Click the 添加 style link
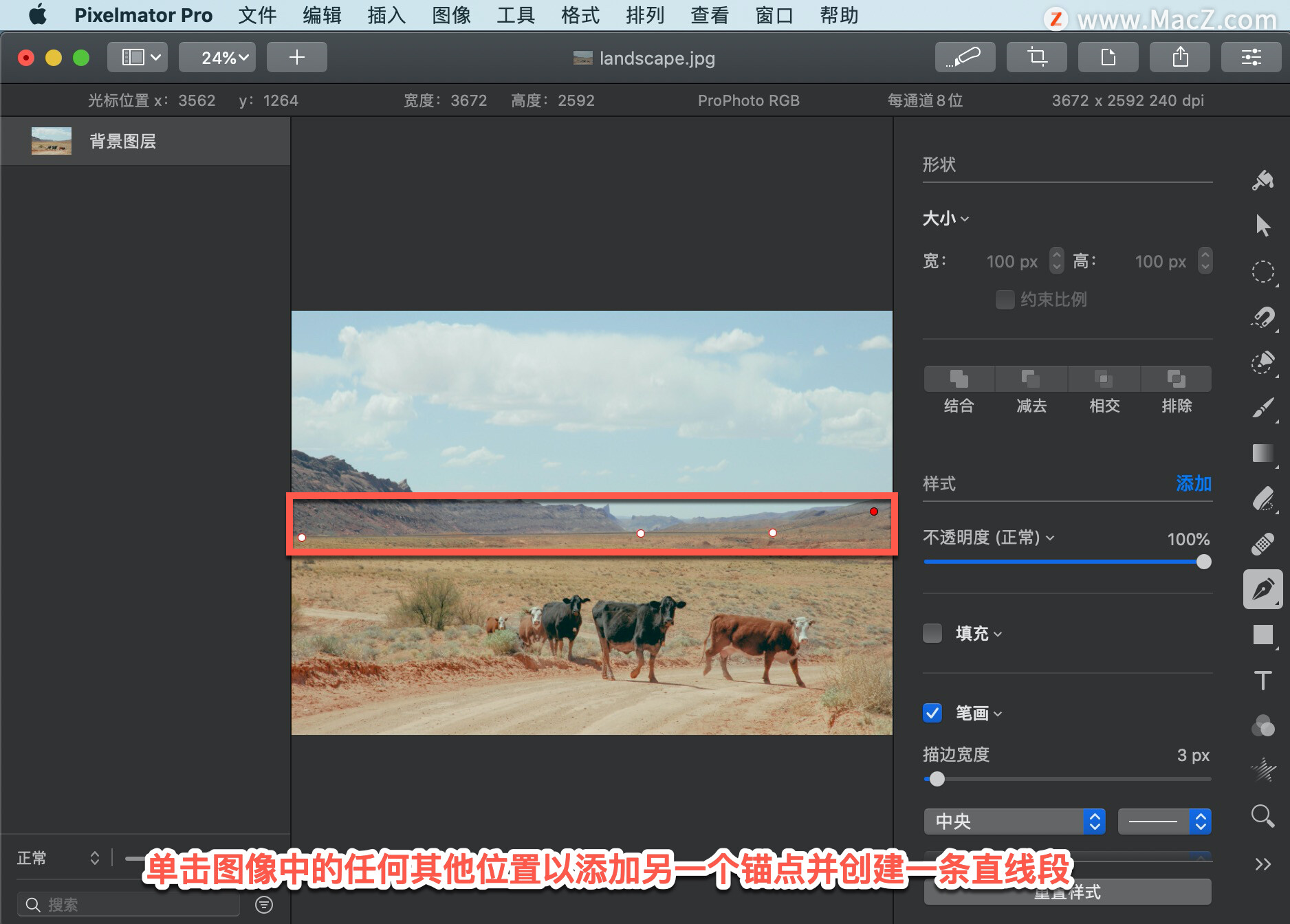The image size is (1290, 924). coord(1193,483)
